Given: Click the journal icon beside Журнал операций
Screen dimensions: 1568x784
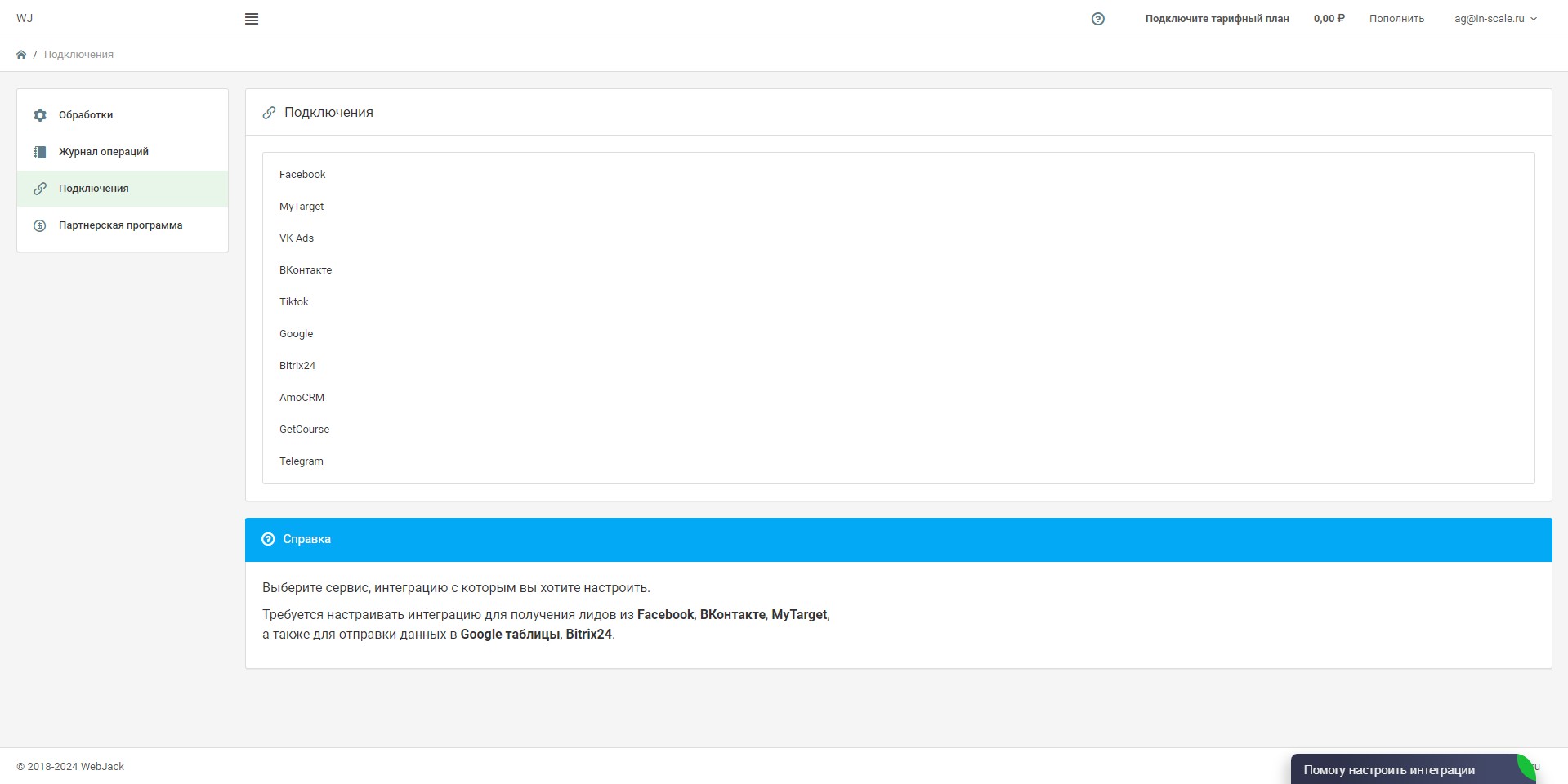Looking at the screenshot, I should point(40,152).
